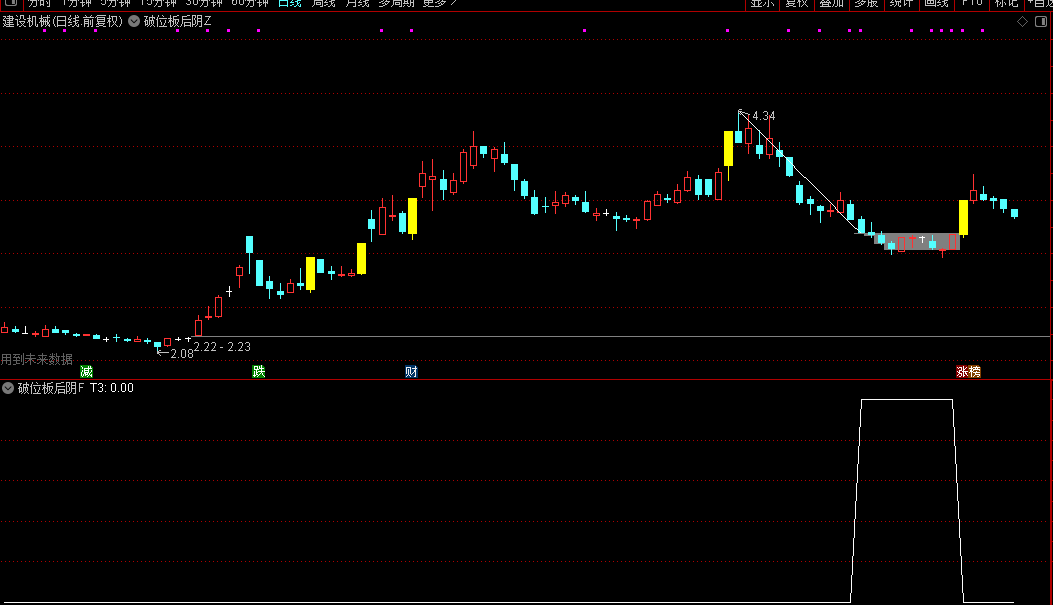Click the 复权 toolbar button

coord(796,3)
